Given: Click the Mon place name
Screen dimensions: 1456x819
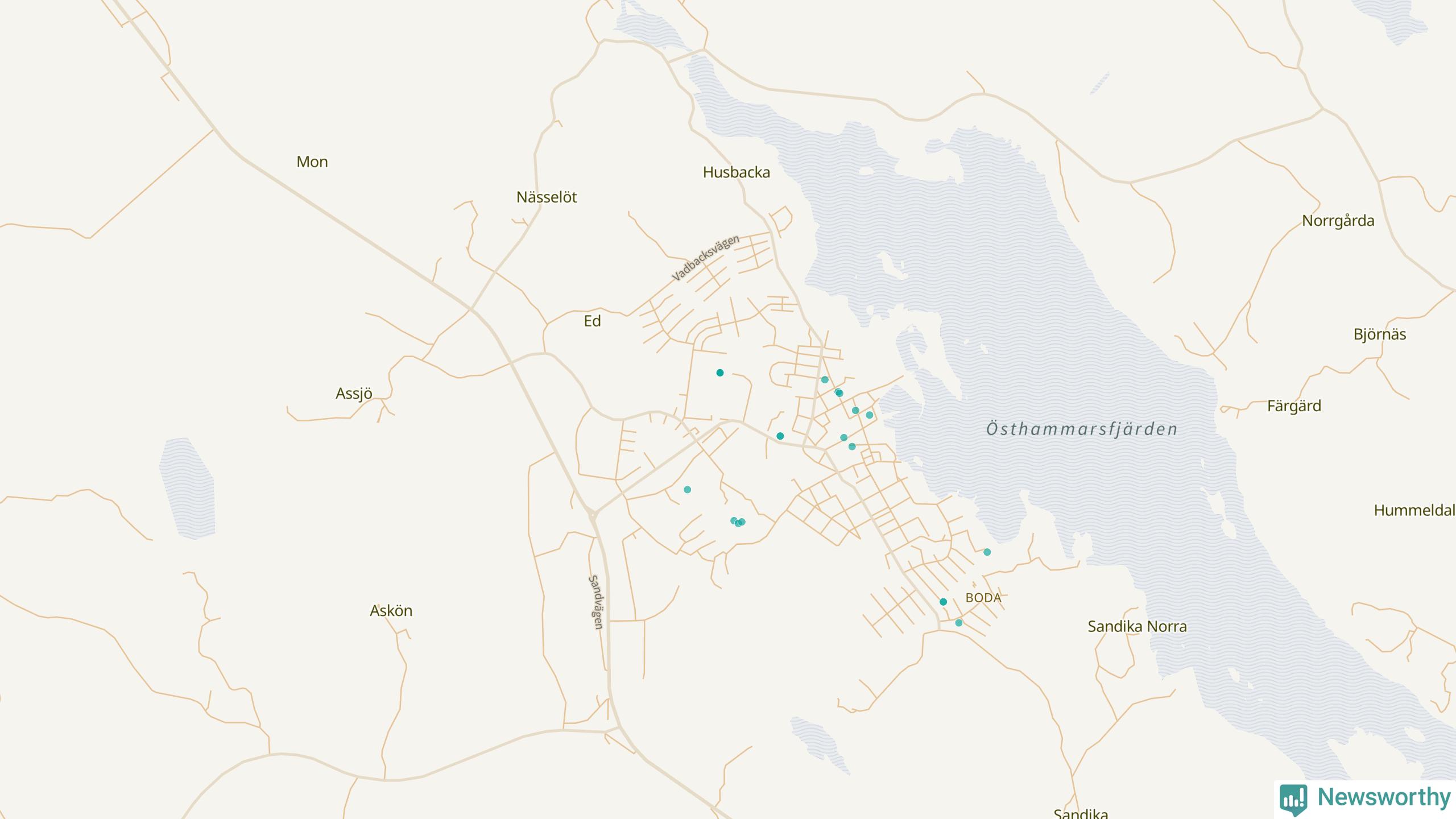Looking at the screenshot, I should pos(312,162).
